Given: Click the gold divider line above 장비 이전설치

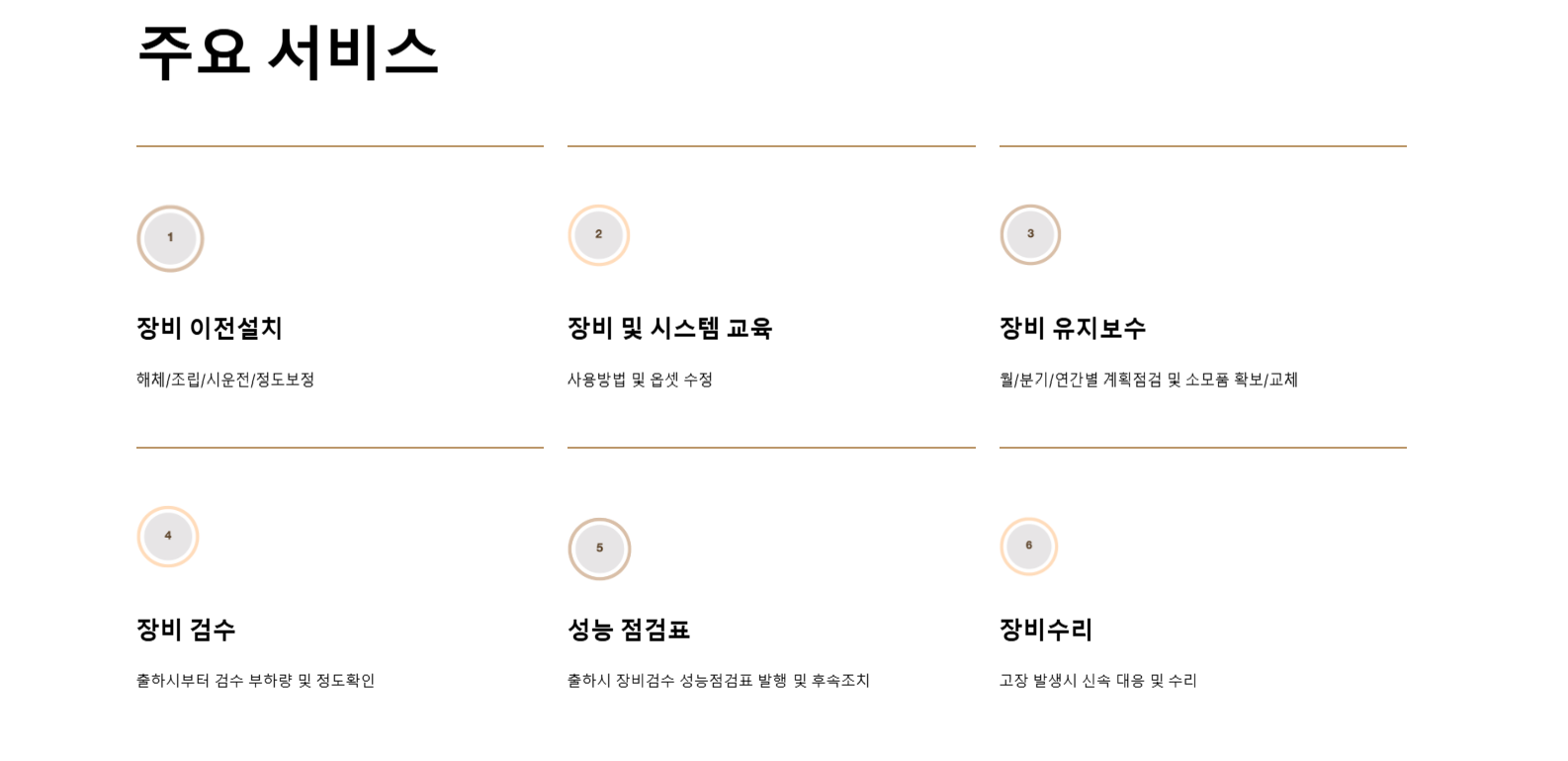Looking at the screenshot, I should (x=340, y=146).
